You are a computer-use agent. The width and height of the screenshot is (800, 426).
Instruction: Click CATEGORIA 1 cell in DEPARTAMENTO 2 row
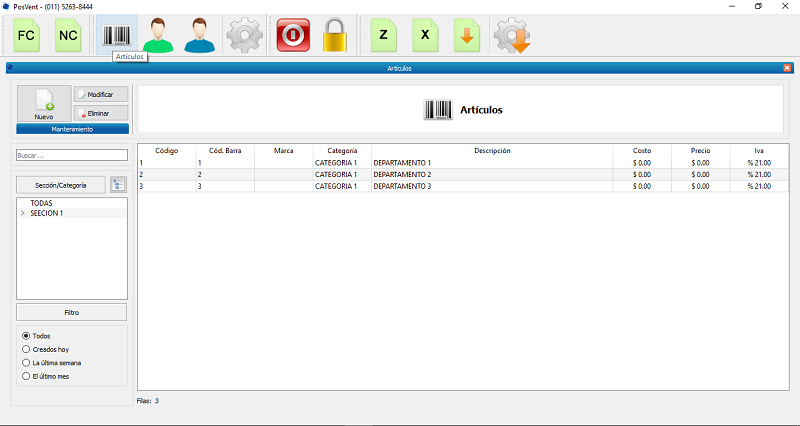[x=342, y=174]
